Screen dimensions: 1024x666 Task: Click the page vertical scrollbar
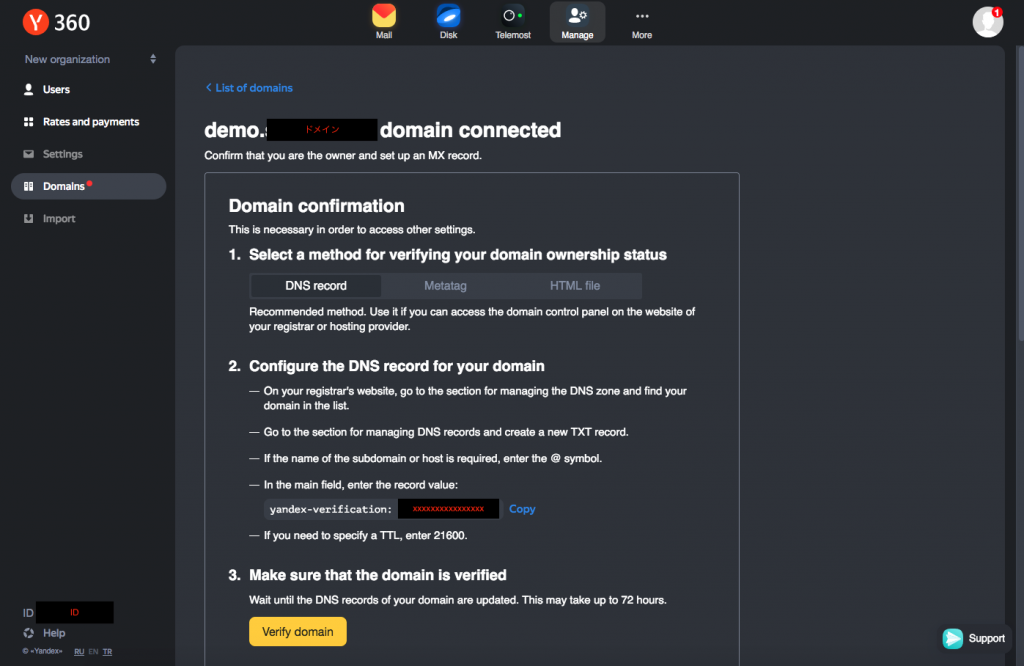tap(1019, 193)
